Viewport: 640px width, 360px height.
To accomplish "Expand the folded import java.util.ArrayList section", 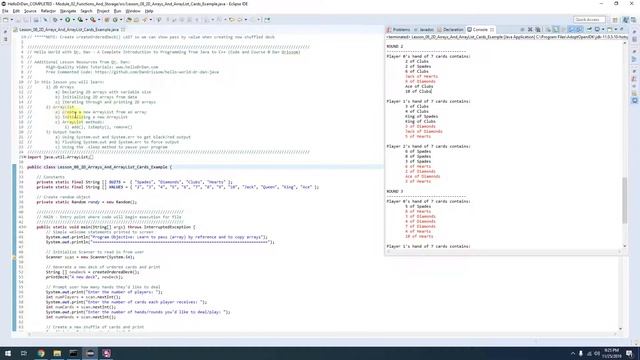I will pos(24,157).
